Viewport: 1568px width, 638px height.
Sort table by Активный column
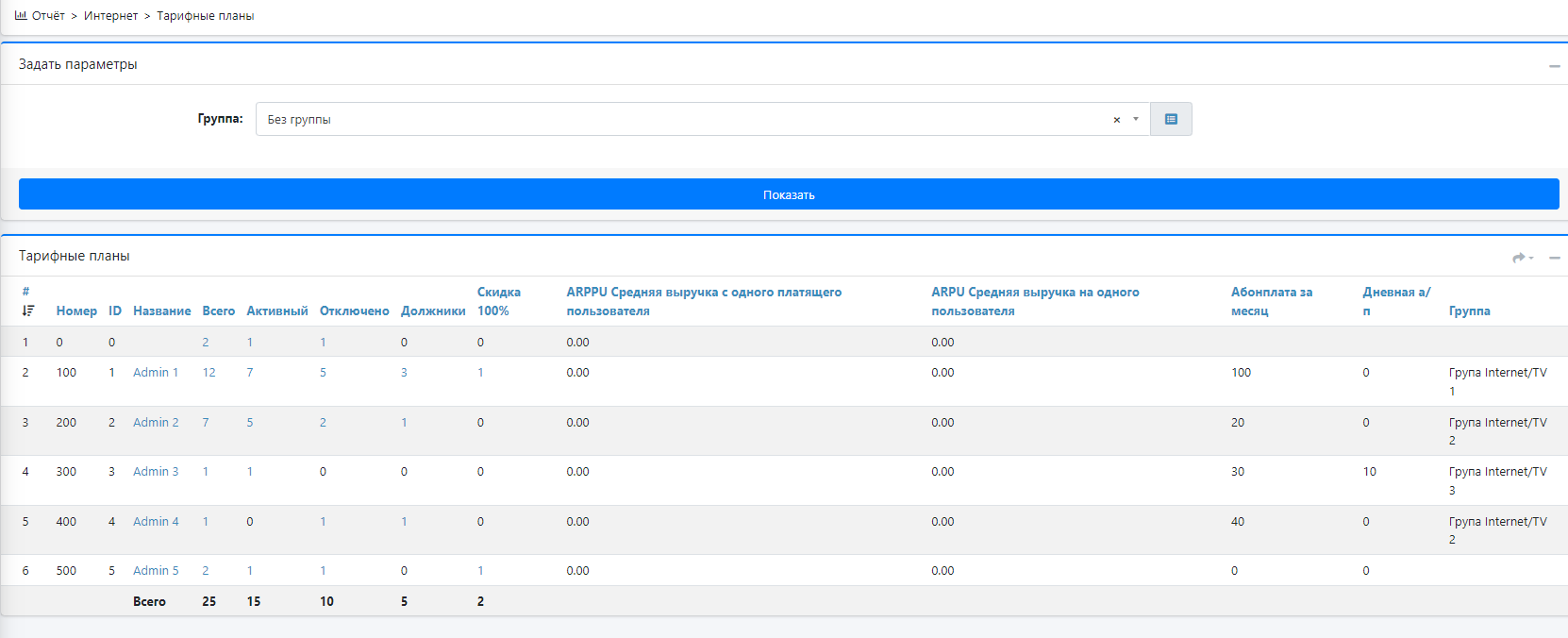tap(277, 311)
